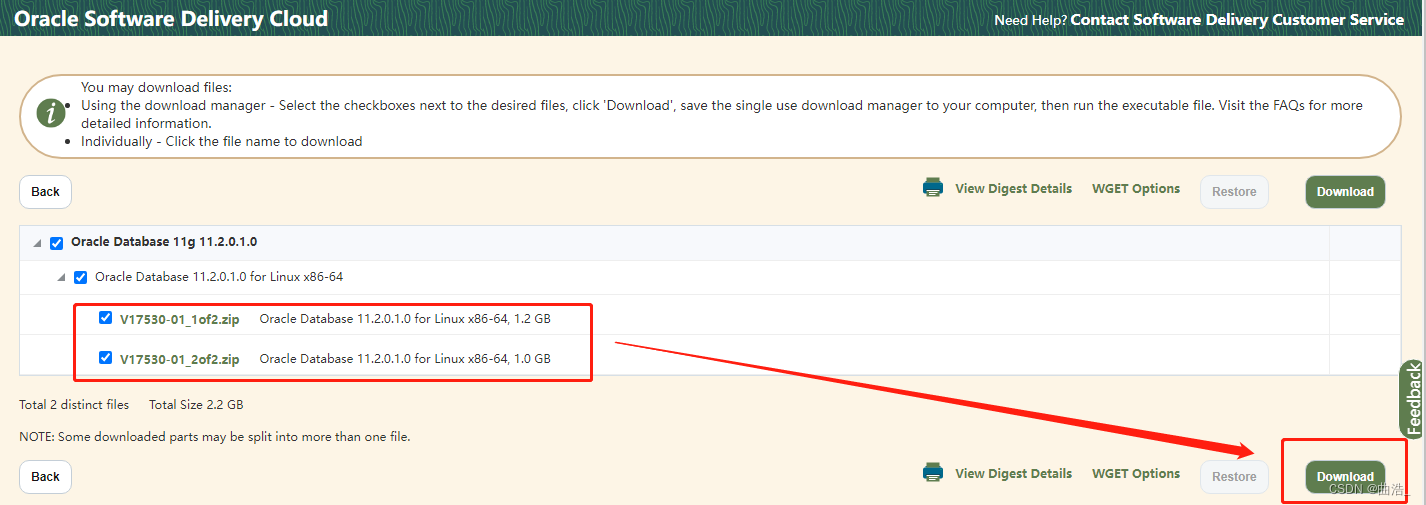Click the Oracle Software Delivery Cloud title
1426x505 pixels.
[171, 19]
